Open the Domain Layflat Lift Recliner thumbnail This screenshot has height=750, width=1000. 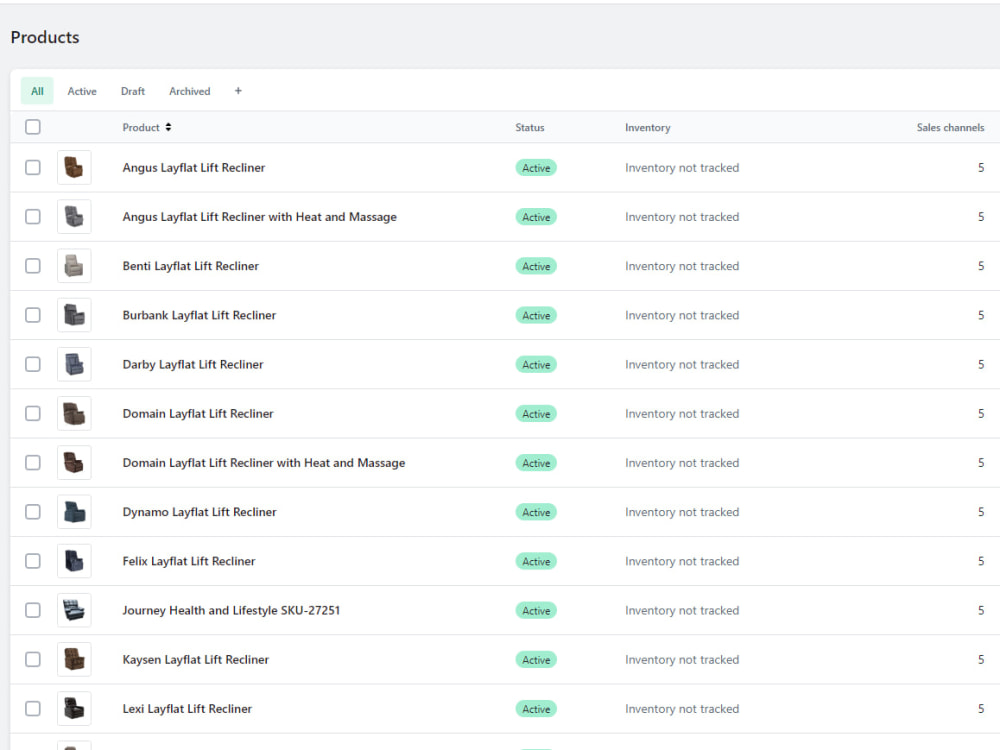(x=74, y=413)
